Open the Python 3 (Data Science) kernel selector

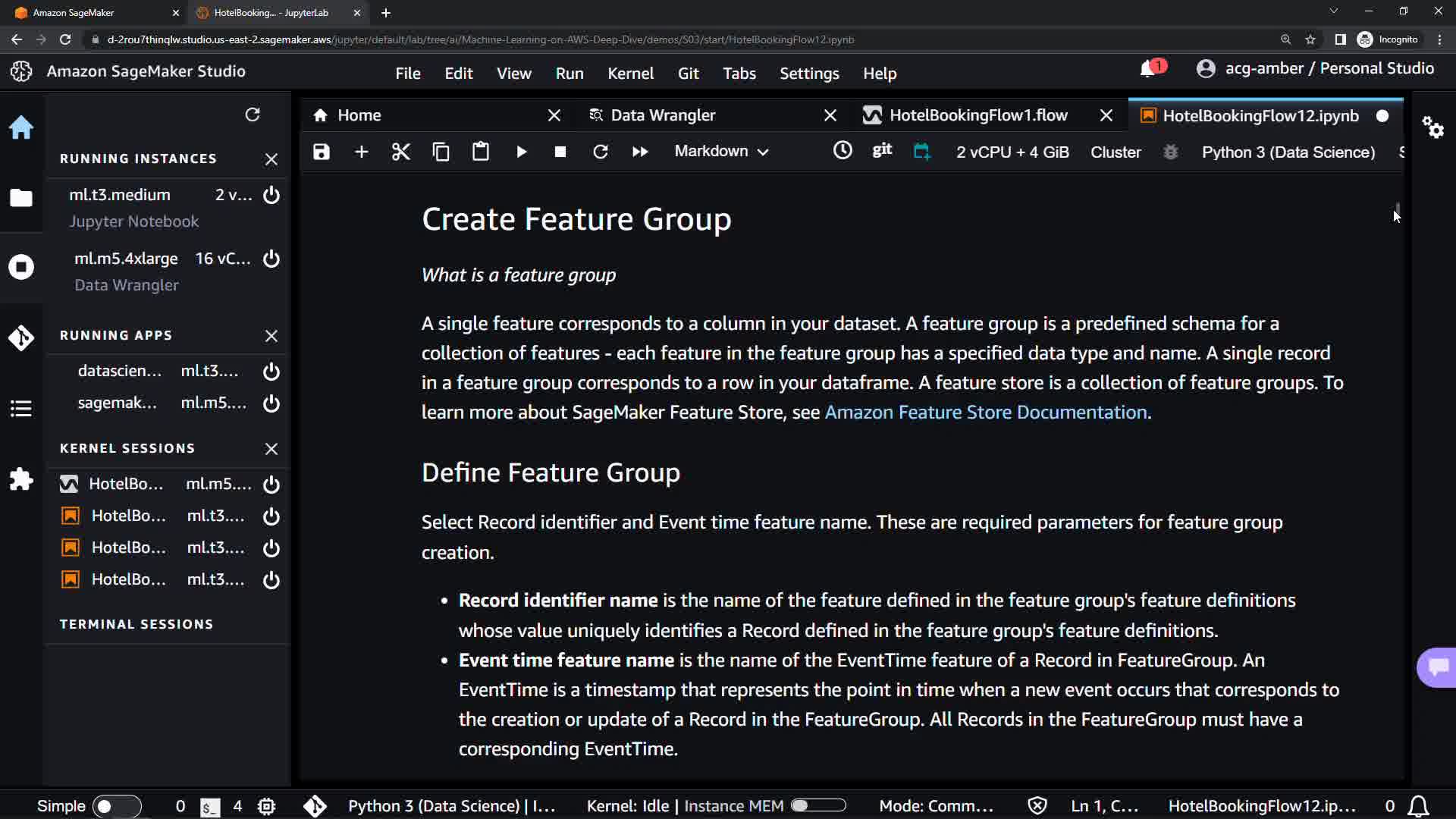coord(1288,152)
